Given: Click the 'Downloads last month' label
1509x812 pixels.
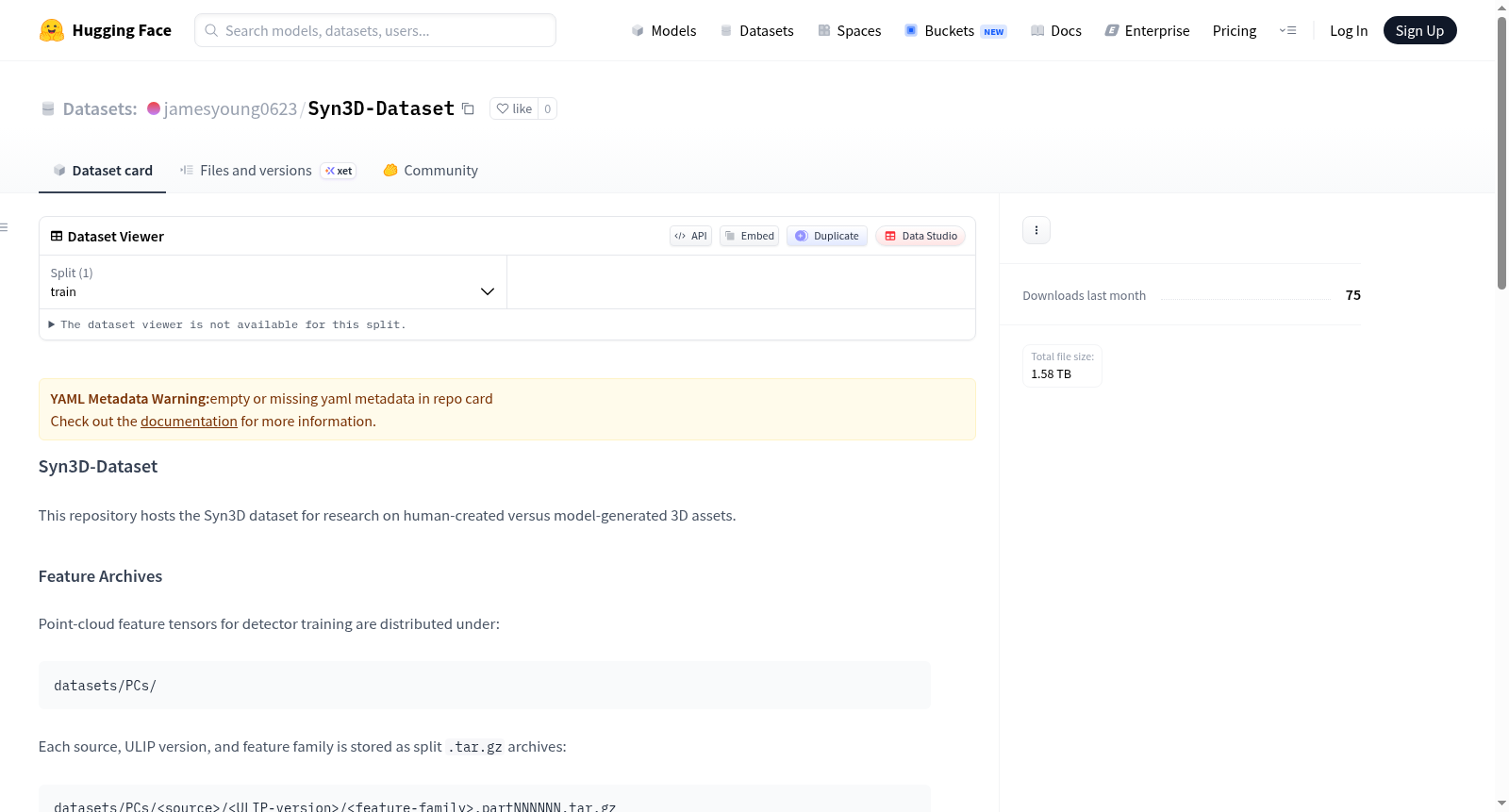Looking at the screenshot, I should point(1084,295).
